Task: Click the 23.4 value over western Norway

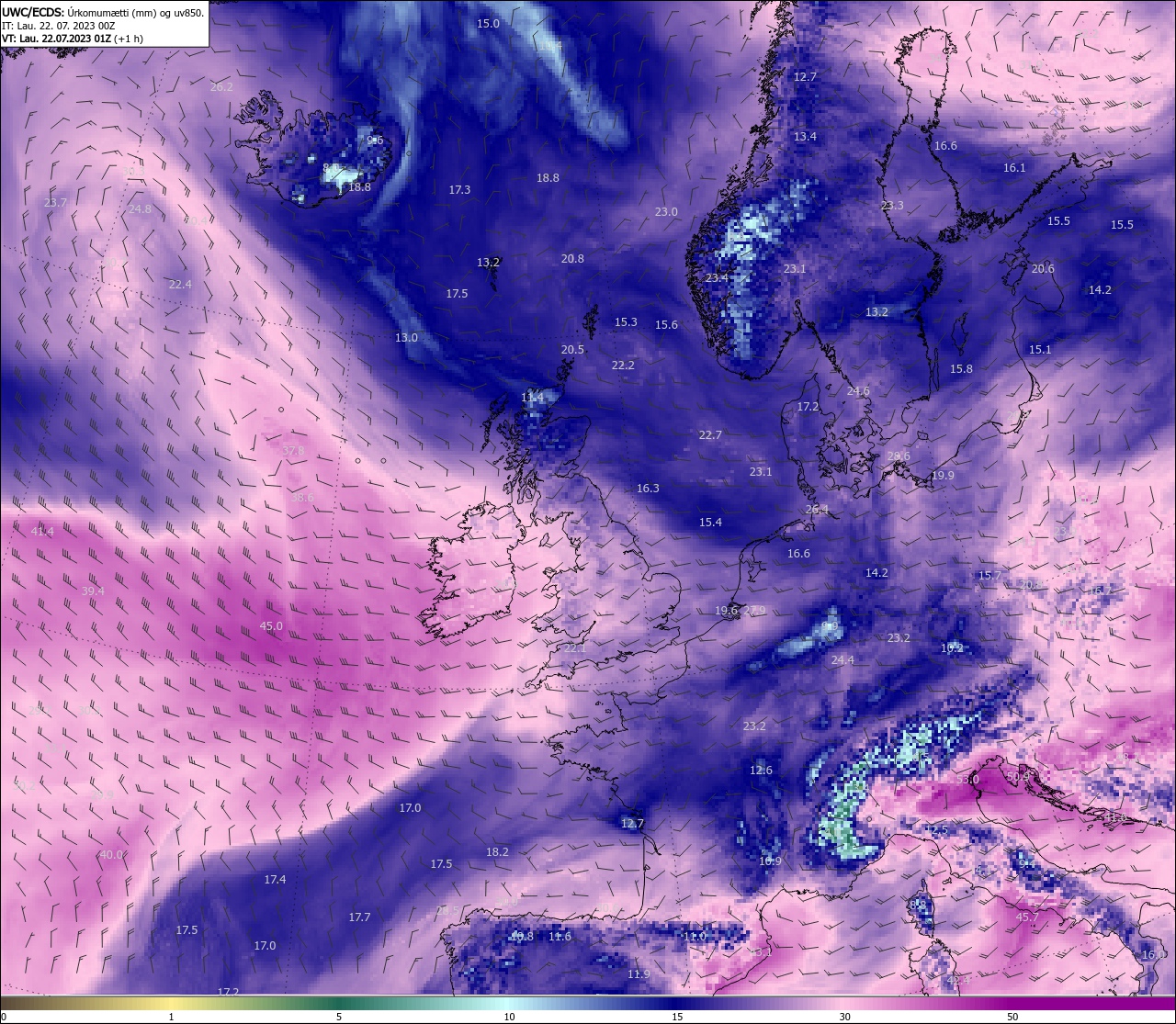Action: 717,278
